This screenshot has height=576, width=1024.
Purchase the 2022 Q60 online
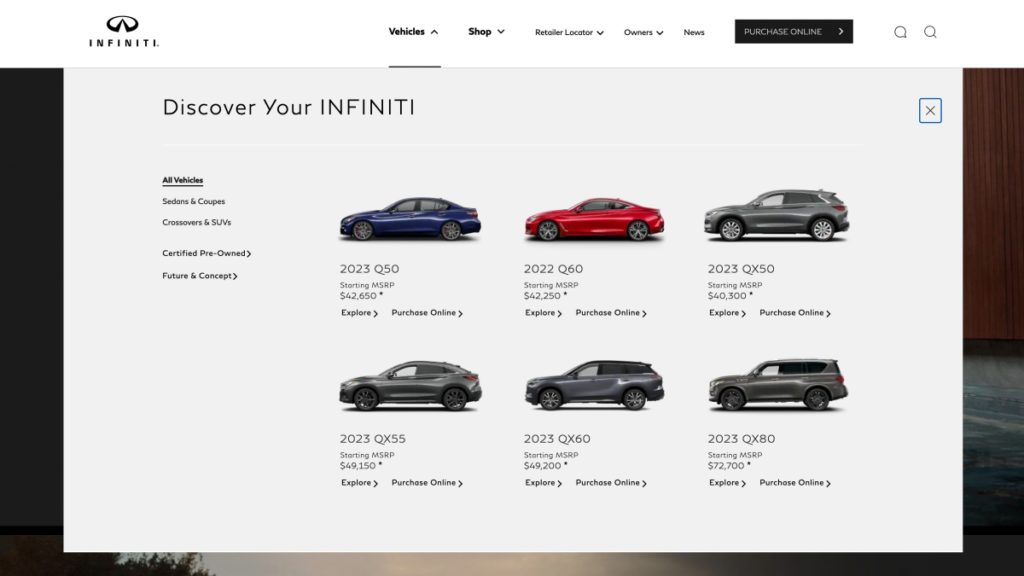click(611, 313)
